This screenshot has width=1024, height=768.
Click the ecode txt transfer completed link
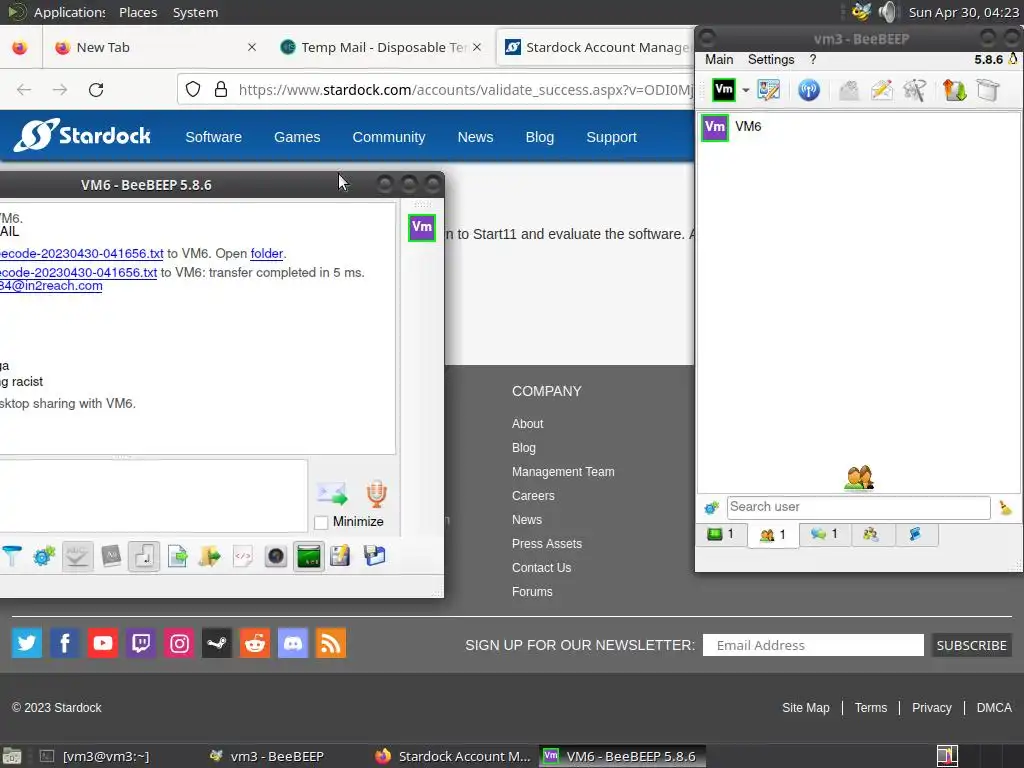(78, 272)
